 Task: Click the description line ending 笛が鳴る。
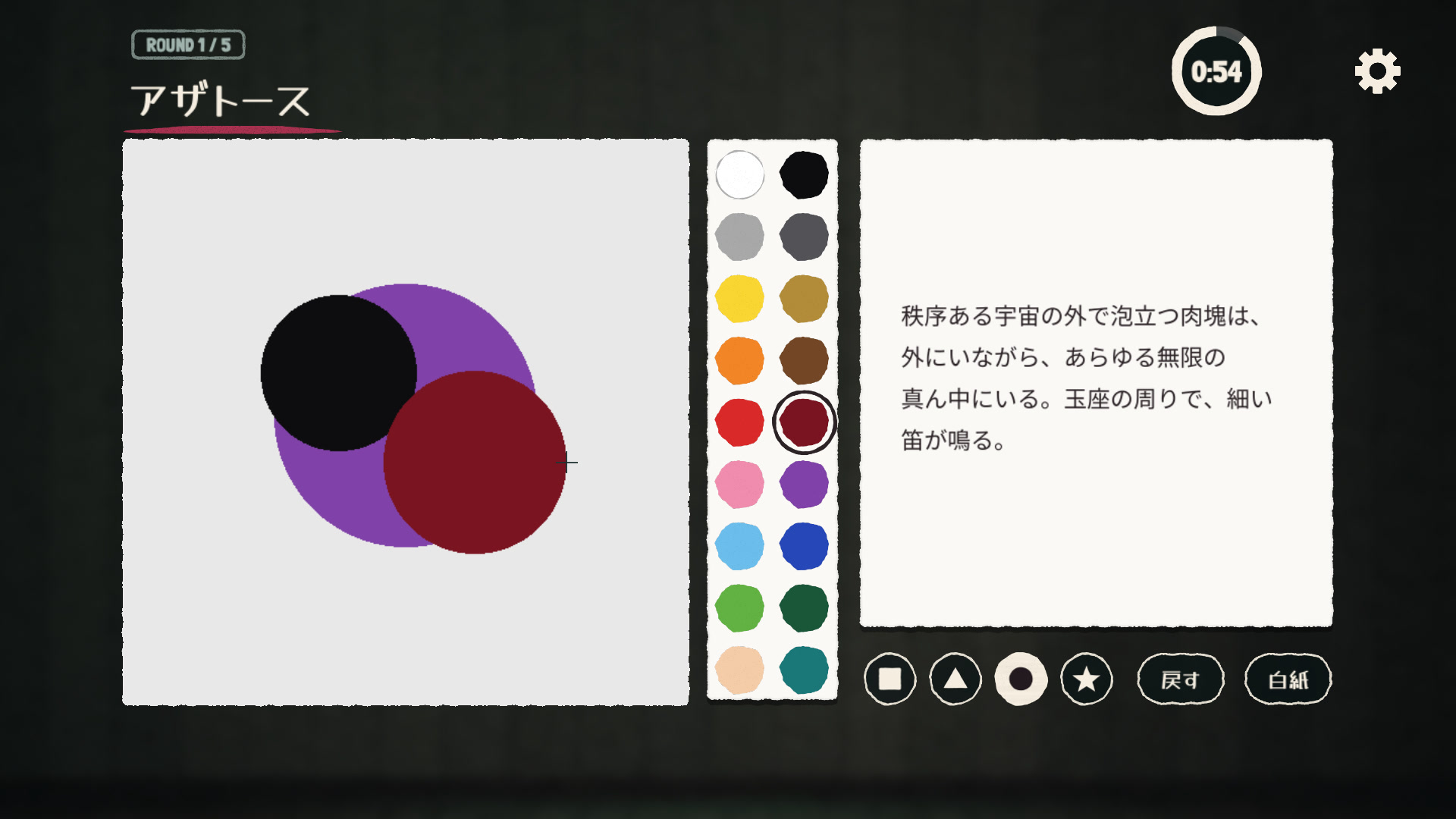(953, 440)
